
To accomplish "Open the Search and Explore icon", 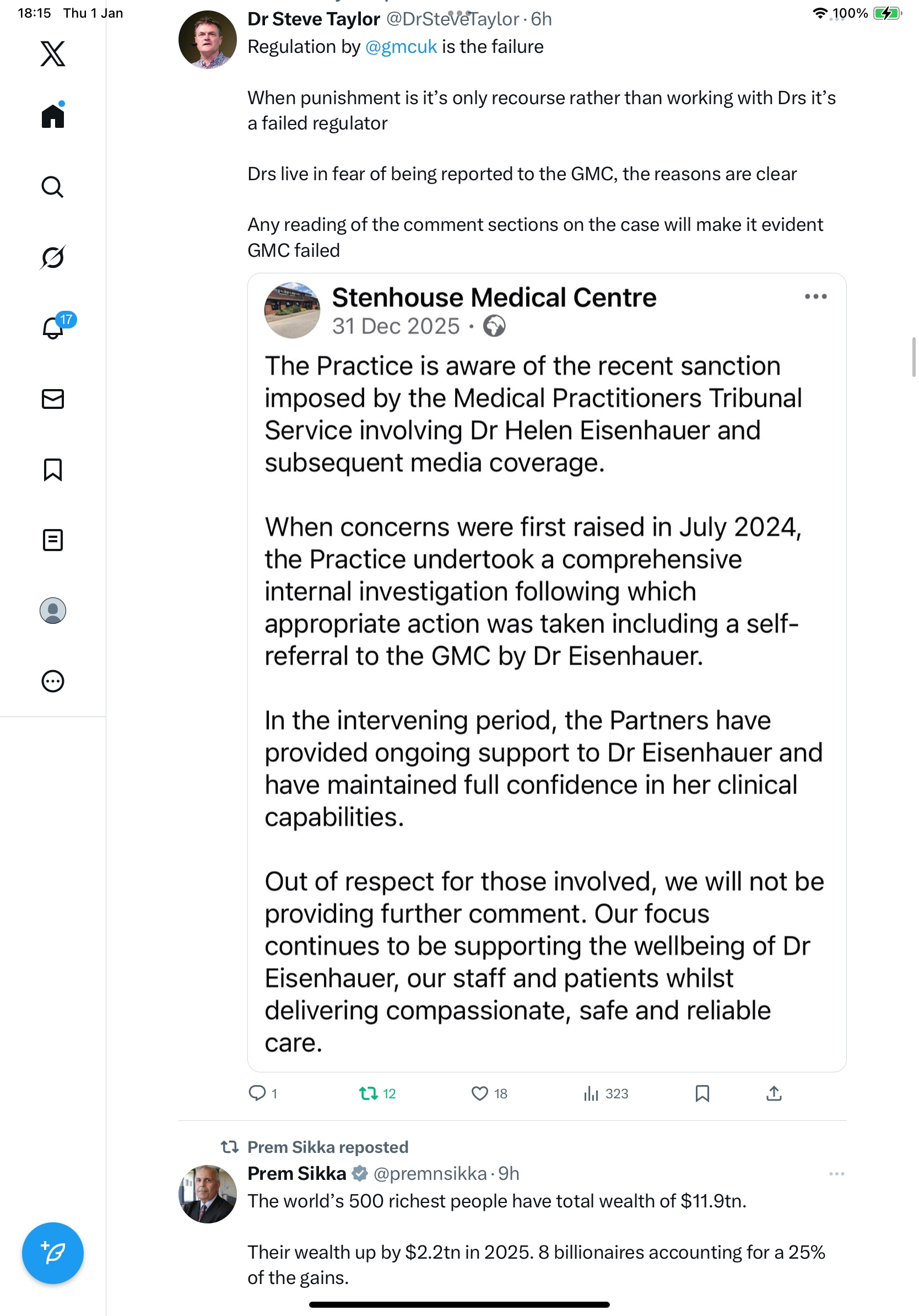I will (53, 187).
